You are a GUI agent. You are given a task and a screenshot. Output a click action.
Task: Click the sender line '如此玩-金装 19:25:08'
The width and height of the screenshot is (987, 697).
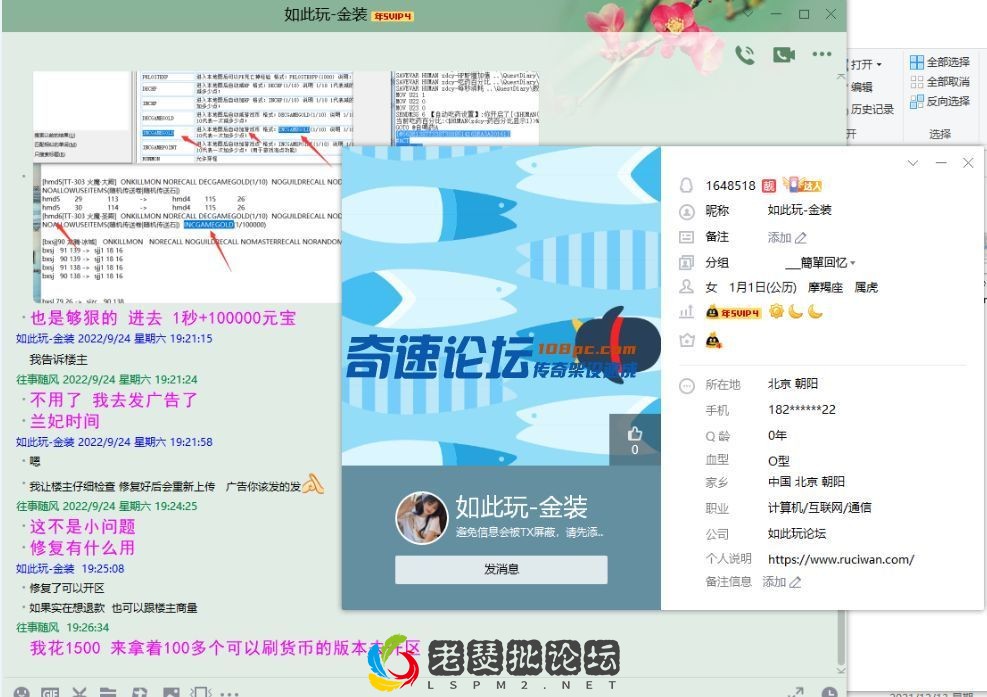70,569
